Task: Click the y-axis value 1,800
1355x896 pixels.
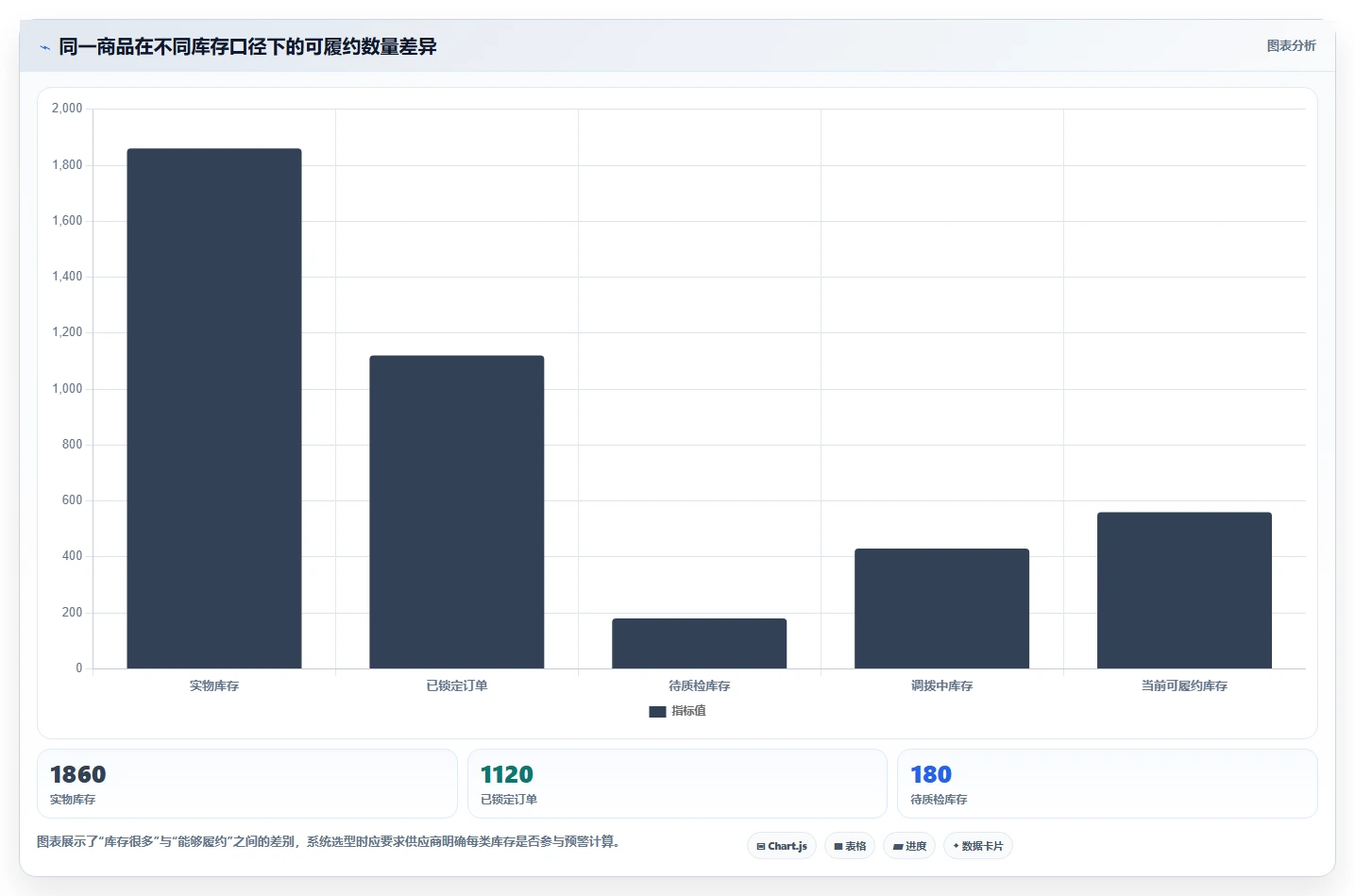Action: pyautogui.click(x=67, y=164)
